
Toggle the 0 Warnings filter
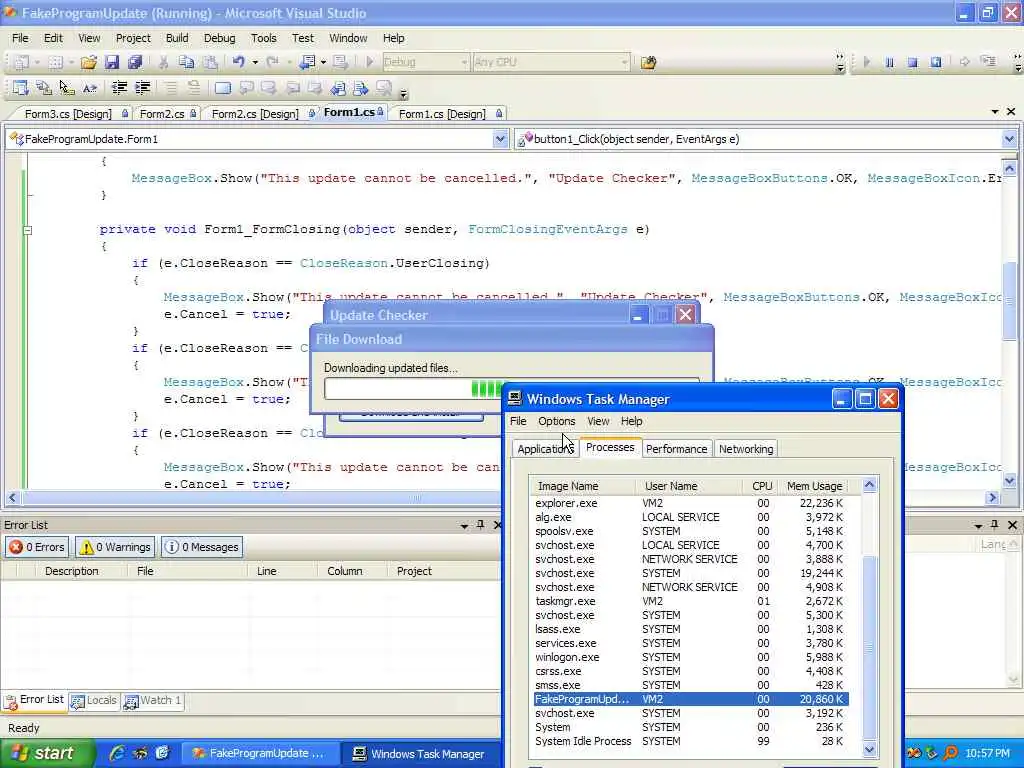(x=116, y=547)
